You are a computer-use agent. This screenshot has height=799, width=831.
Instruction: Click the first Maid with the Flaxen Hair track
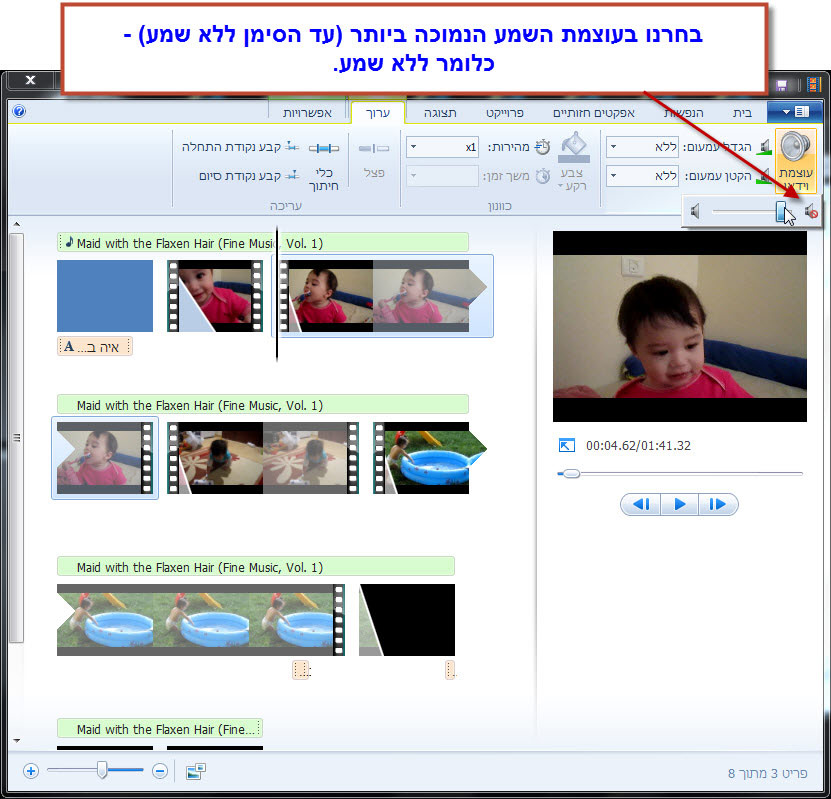[263, 243]
